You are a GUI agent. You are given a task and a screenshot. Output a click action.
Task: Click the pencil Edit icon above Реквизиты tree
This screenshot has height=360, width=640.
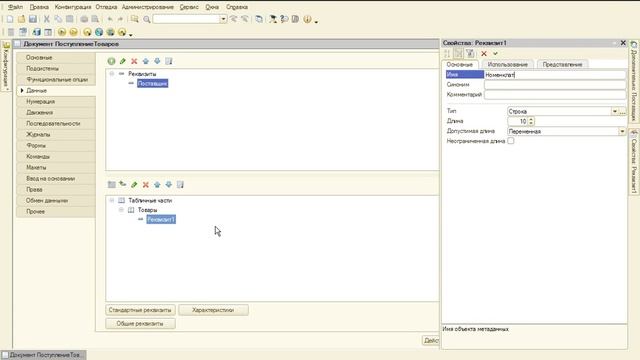[123, 61]
